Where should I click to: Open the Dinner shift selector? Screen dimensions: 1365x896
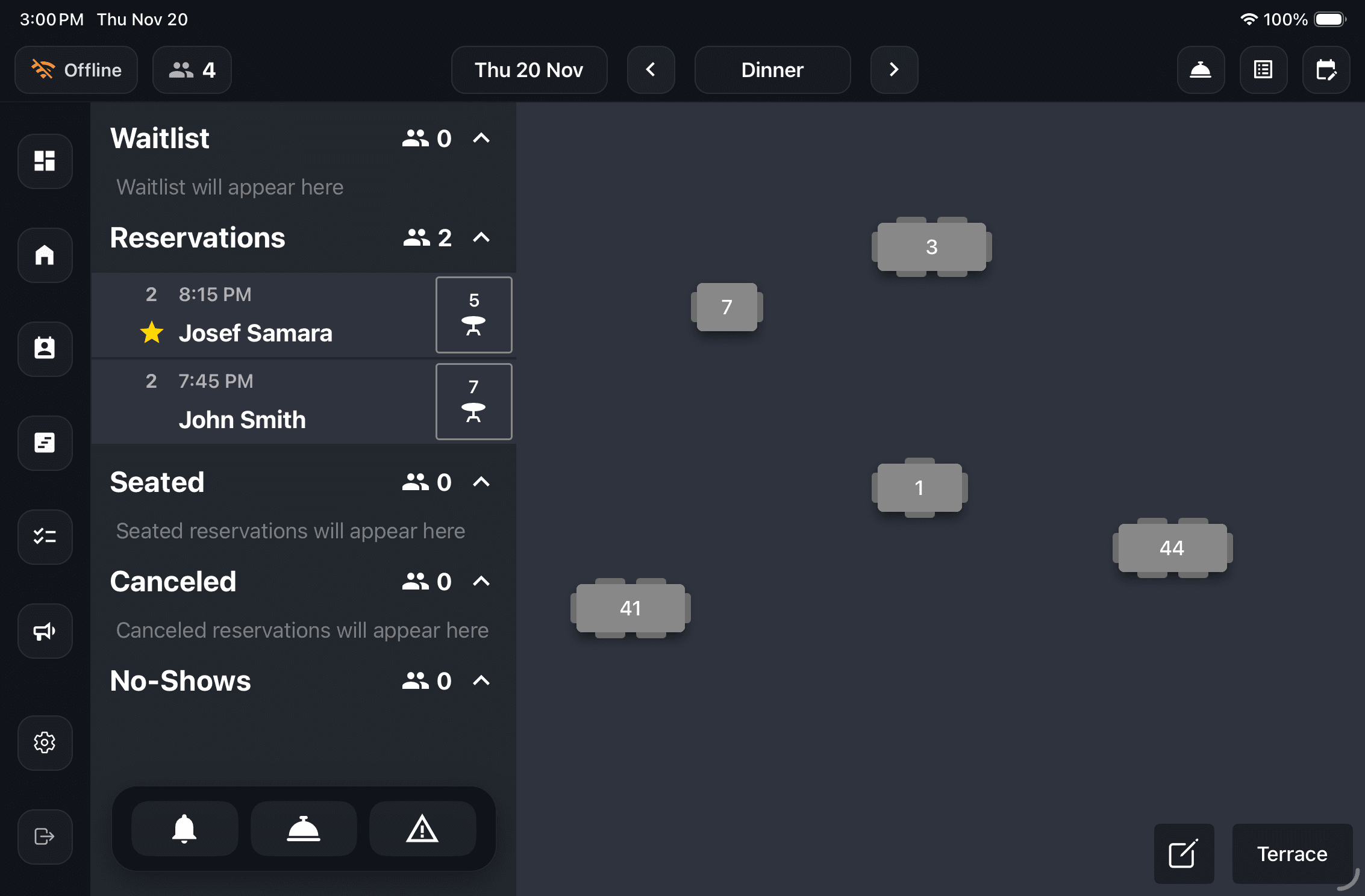point(772,70)
